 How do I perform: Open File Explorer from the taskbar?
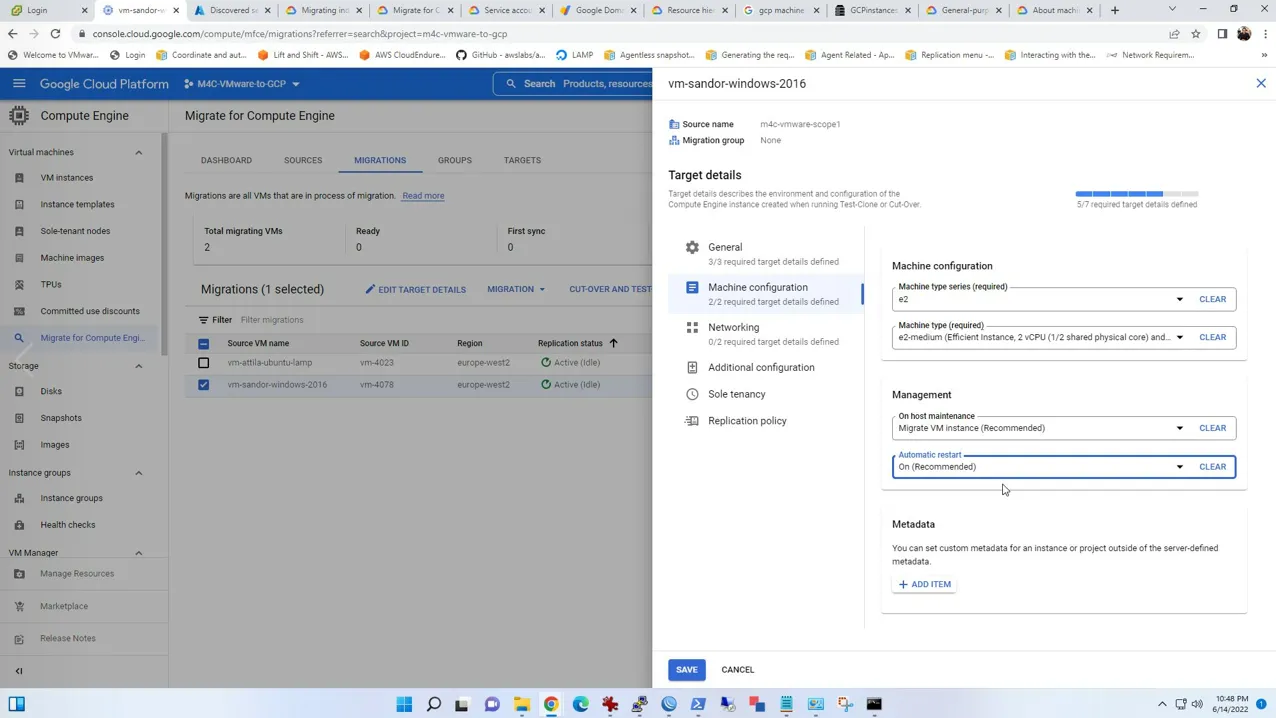point(522,704)
